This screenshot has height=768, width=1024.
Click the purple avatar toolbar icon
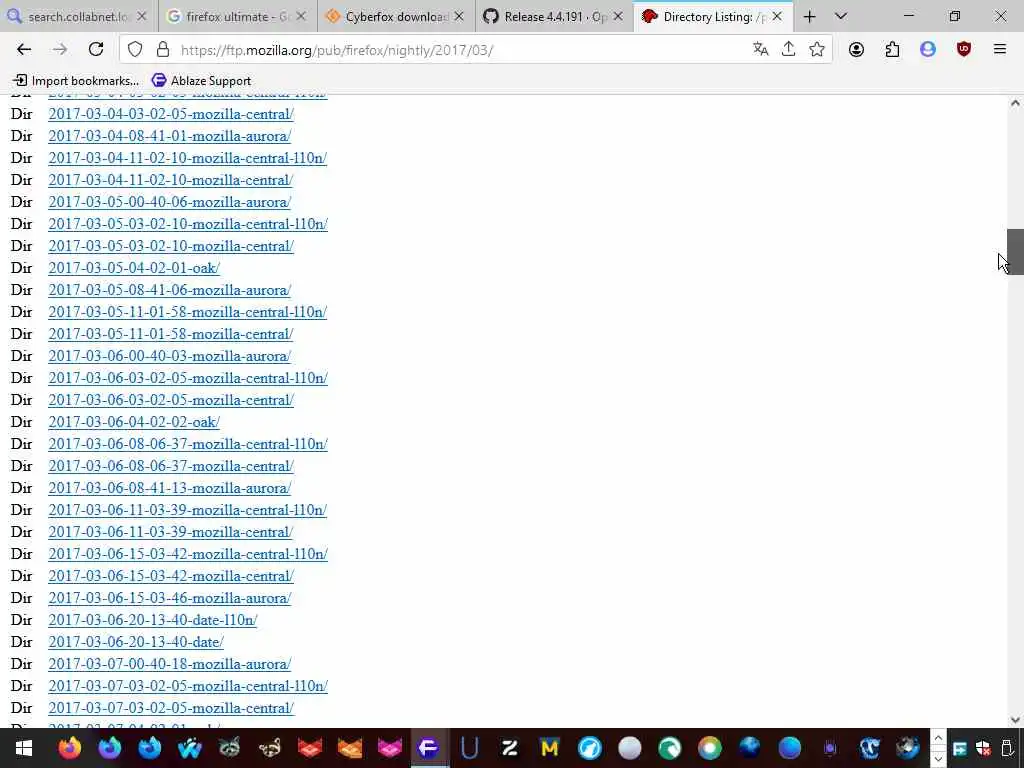[x=927, y=49]
